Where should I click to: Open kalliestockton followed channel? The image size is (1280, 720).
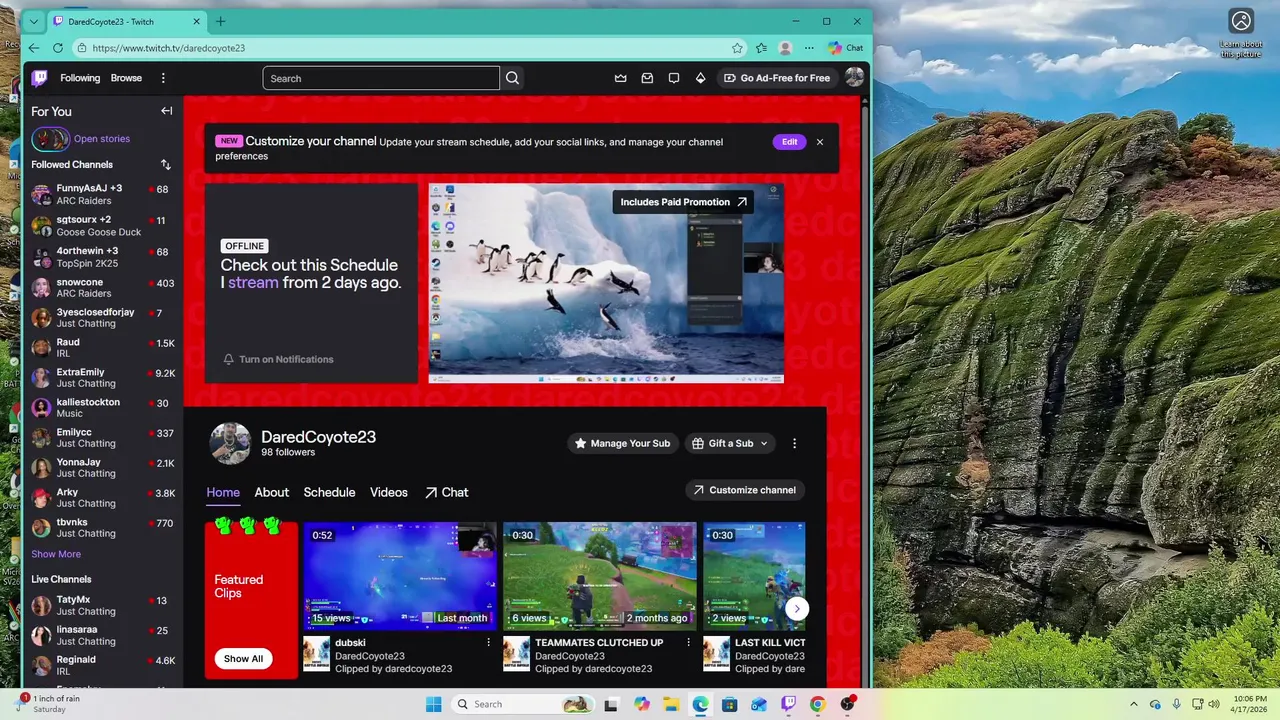(x=103, y=408)
